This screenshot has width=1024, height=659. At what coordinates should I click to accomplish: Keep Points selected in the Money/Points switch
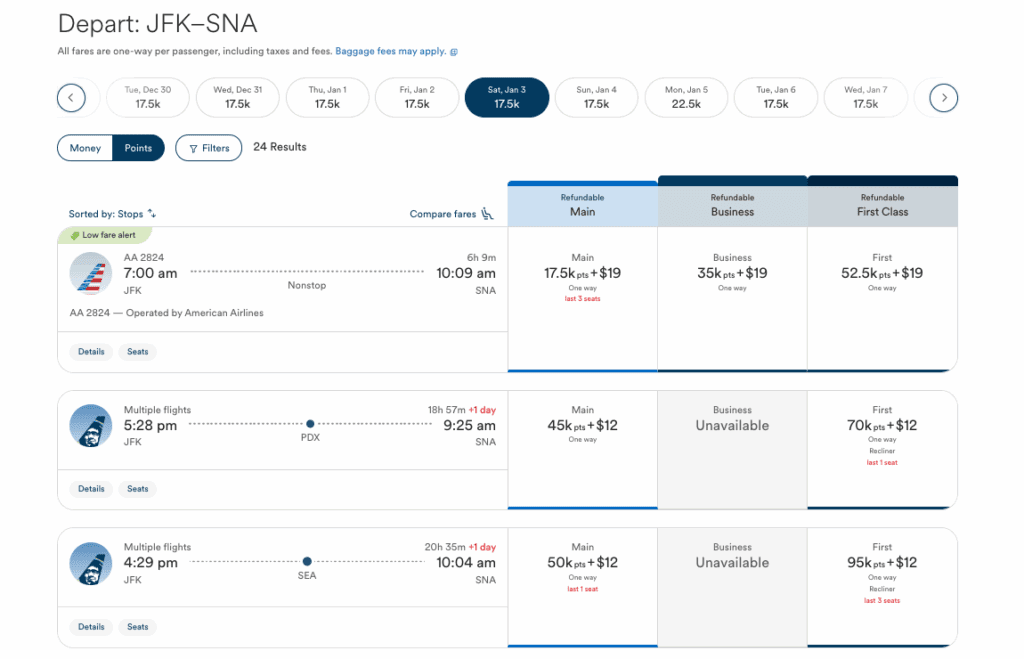click(138, 147)
